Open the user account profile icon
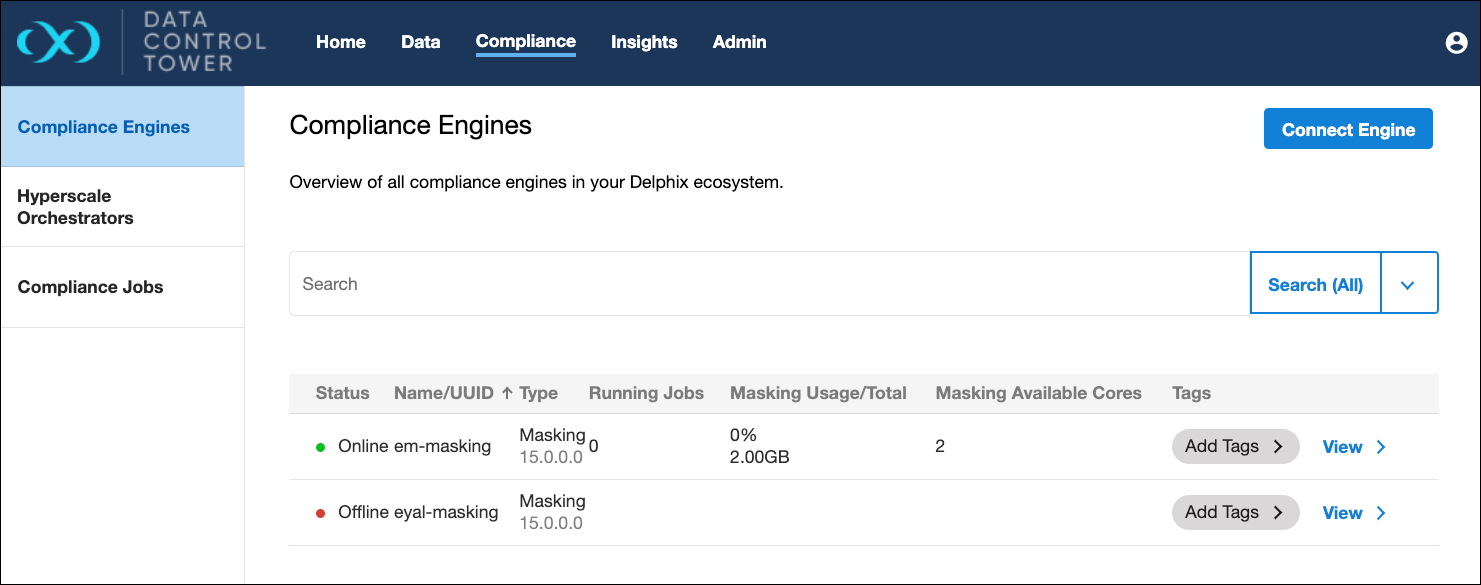Screen dimensions: 1481x585 pyautogui.click(x=1455, y=42)
